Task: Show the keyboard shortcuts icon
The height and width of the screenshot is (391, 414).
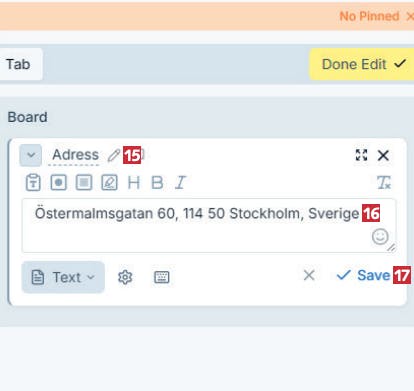Action: pos(162,277)
